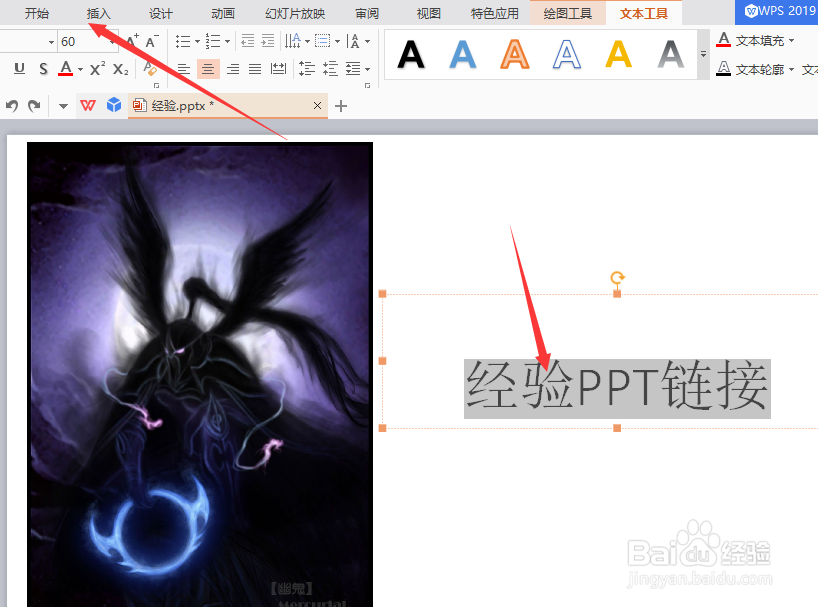Open text box alignment tool
818x607 pixels.
pyautogui.click(x=323, y=41)
